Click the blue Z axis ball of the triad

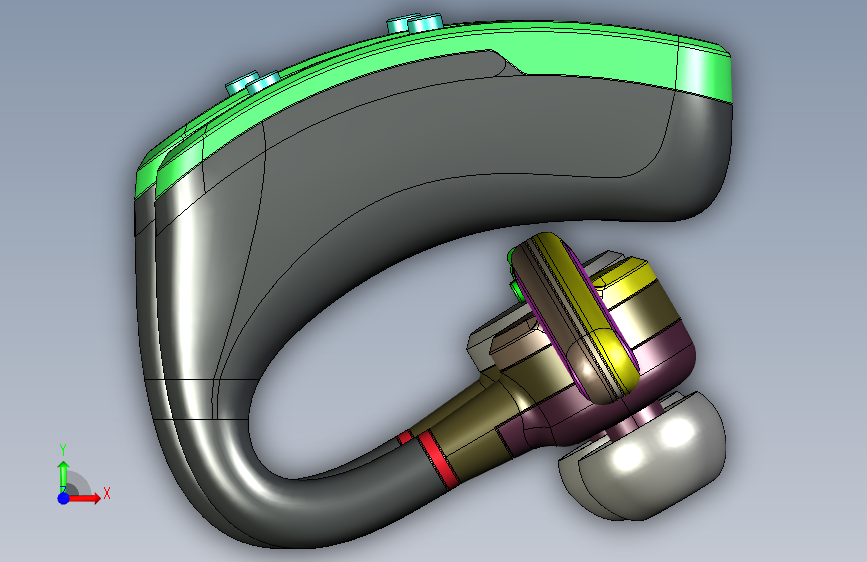64,498
